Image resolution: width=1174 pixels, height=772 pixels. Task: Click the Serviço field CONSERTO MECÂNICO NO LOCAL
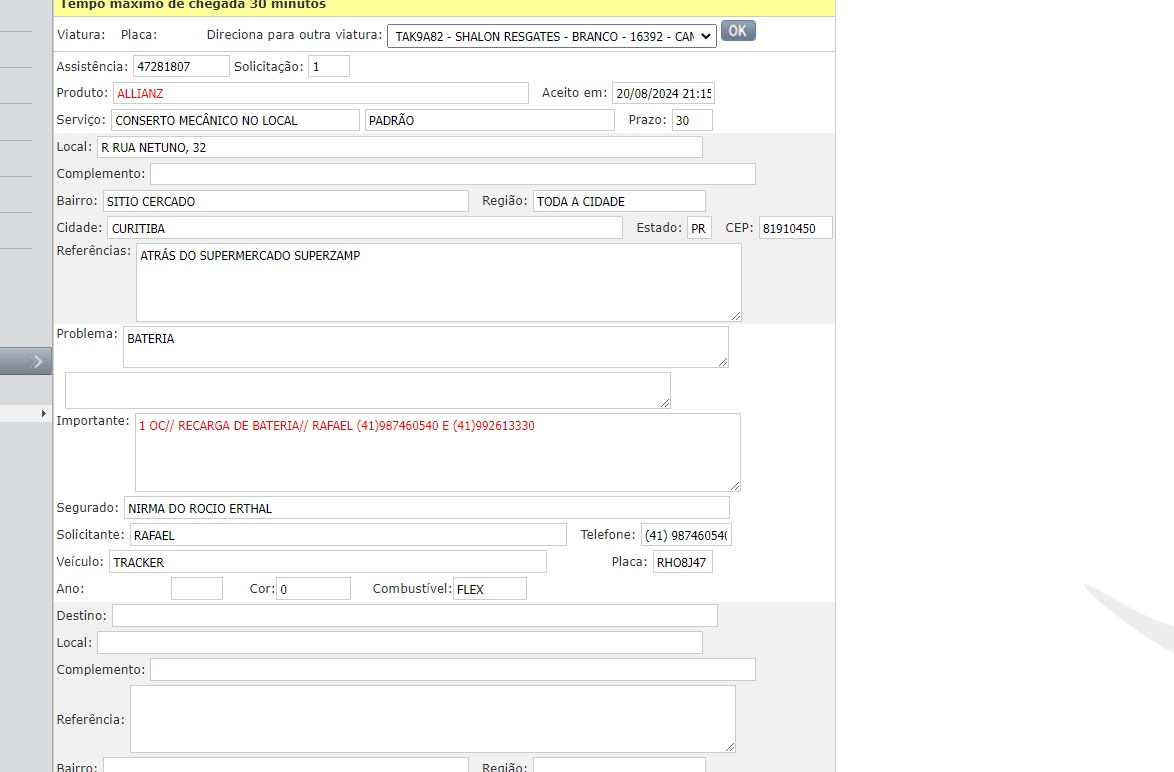click(x=235, y=121)
